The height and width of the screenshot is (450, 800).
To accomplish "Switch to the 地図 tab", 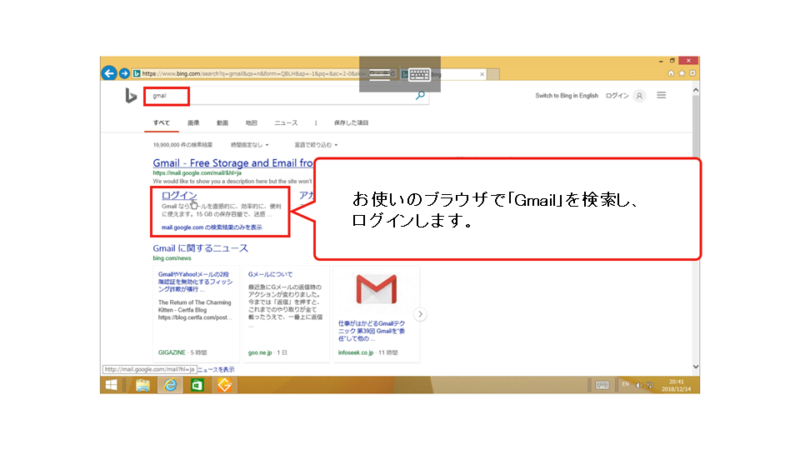I will coord(252,123).
